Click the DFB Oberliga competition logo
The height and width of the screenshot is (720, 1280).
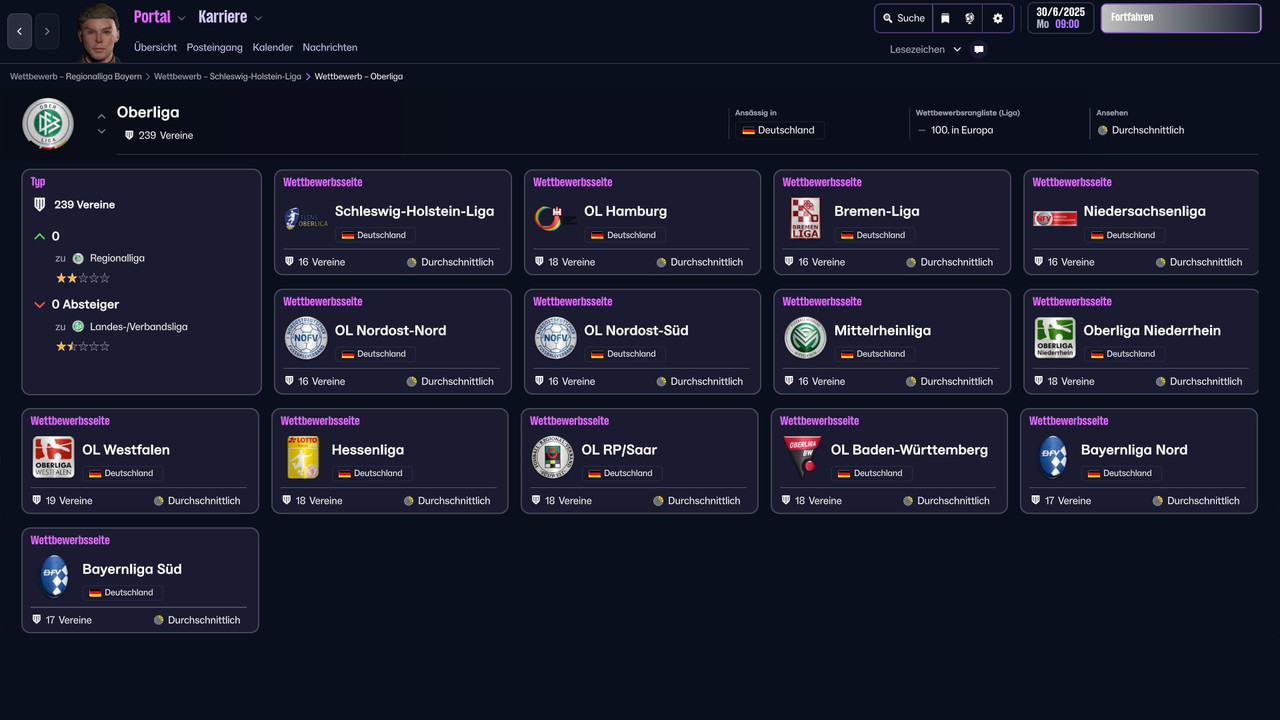[x=47, y=123]
